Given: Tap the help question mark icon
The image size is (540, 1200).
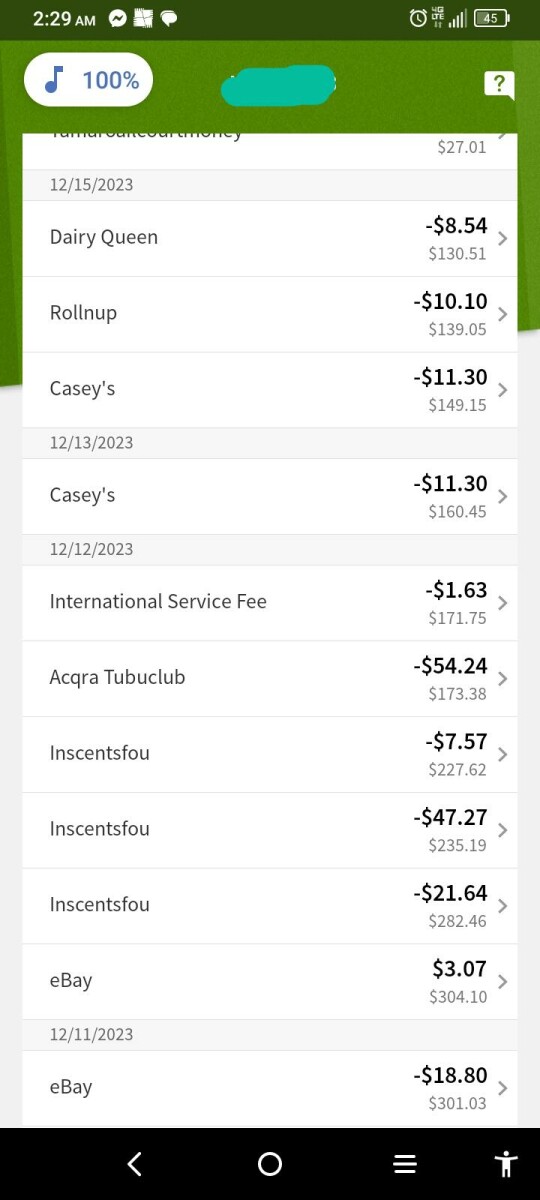Looking at the screenshot, I should 498,84.
